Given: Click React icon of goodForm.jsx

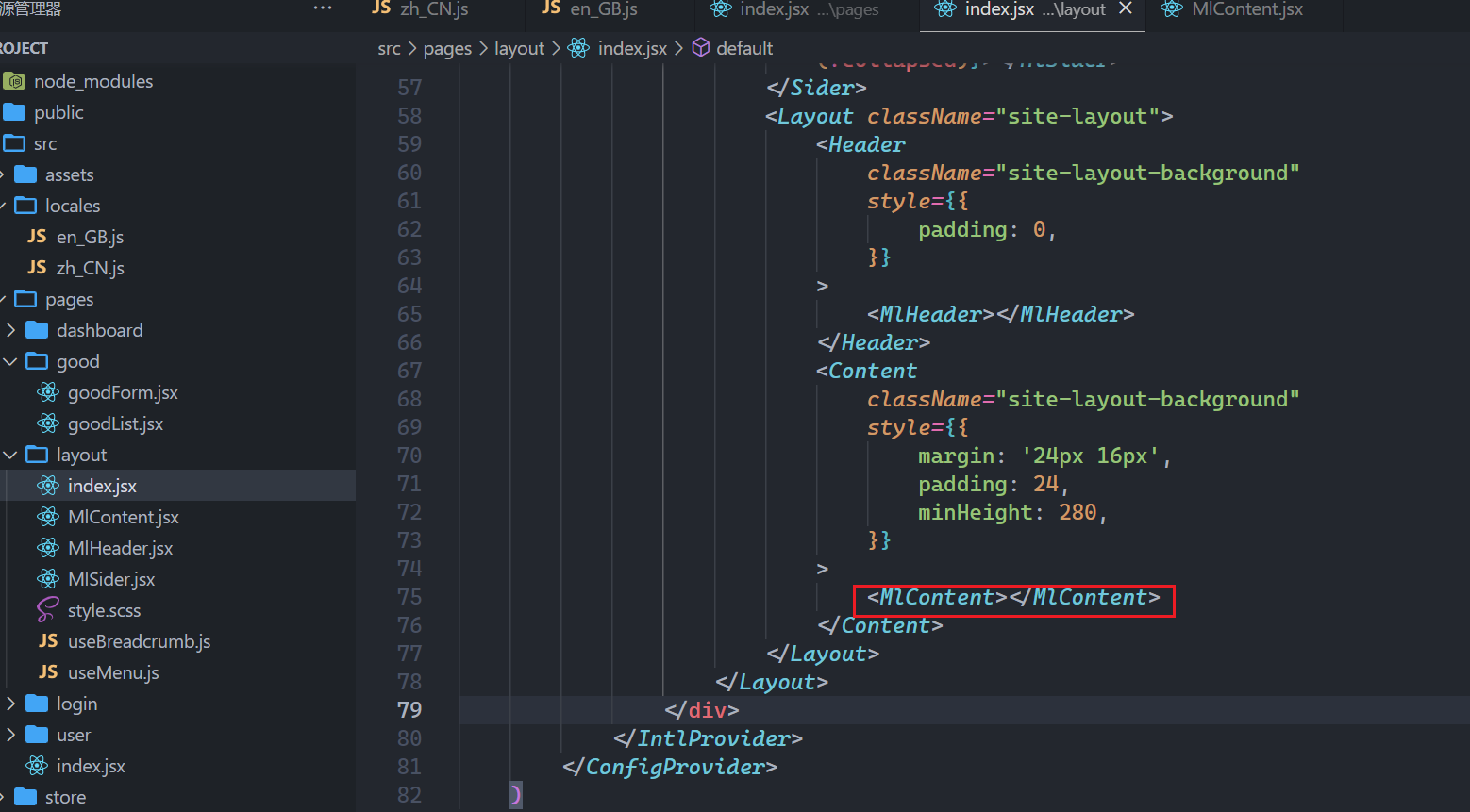Looking at the screenshot, I should pyautogui.click(x=48, y=392).
